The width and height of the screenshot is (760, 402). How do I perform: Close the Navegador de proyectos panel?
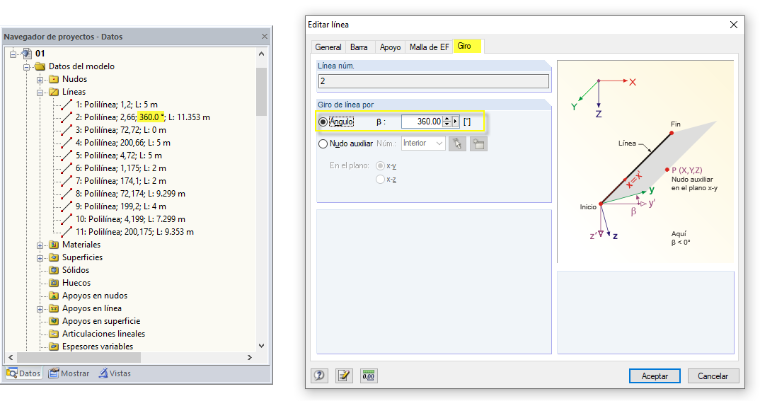(264, 36)
